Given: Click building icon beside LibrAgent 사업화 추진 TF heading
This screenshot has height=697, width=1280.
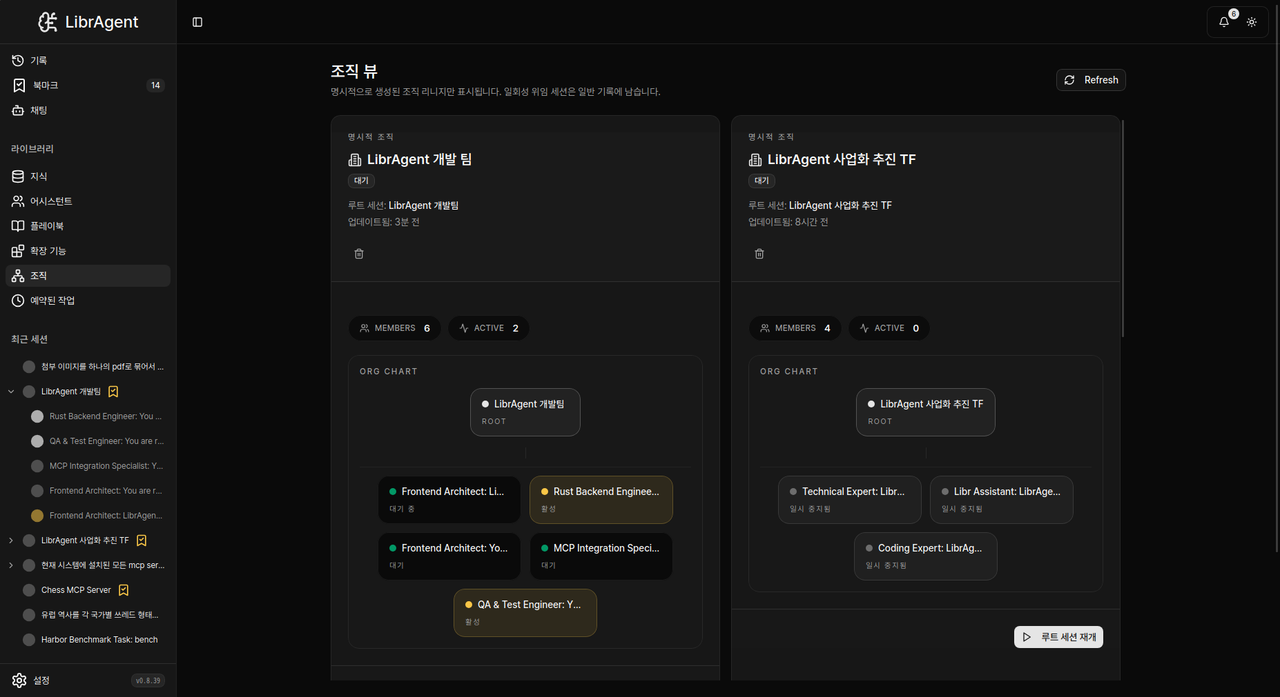Looking at the screenshot, I should (755, 160).
